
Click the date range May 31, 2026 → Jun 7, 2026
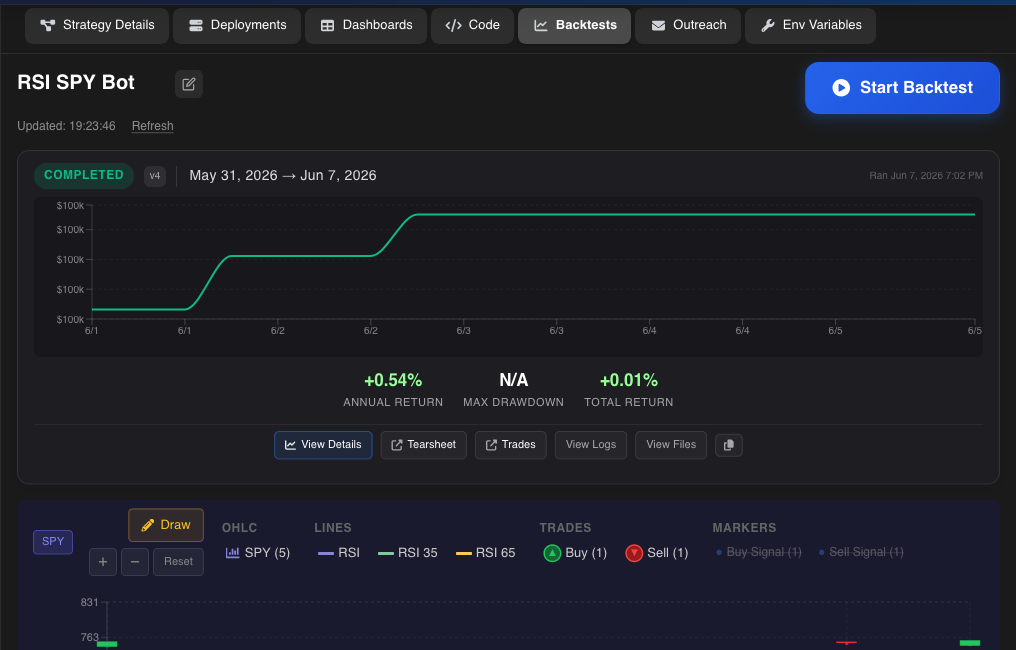point(283,176)
